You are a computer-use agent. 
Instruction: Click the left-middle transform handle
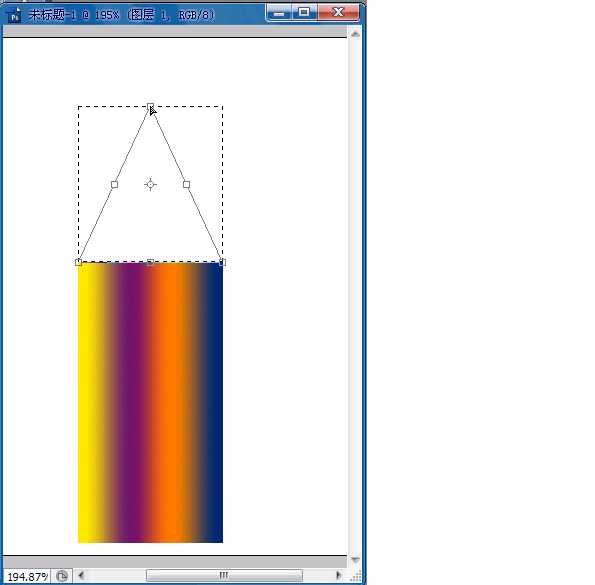tap(114, 184)
